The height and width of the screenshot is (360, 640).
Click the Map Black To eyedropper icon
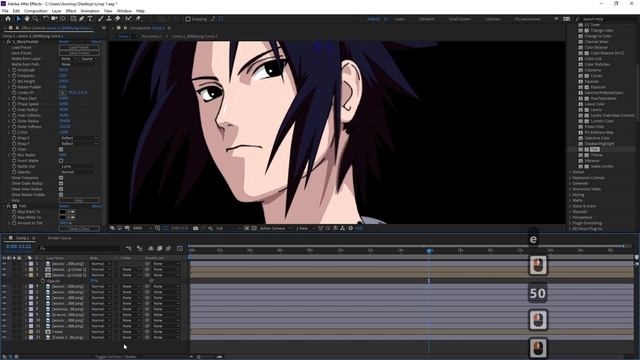[x=72, y=212]
